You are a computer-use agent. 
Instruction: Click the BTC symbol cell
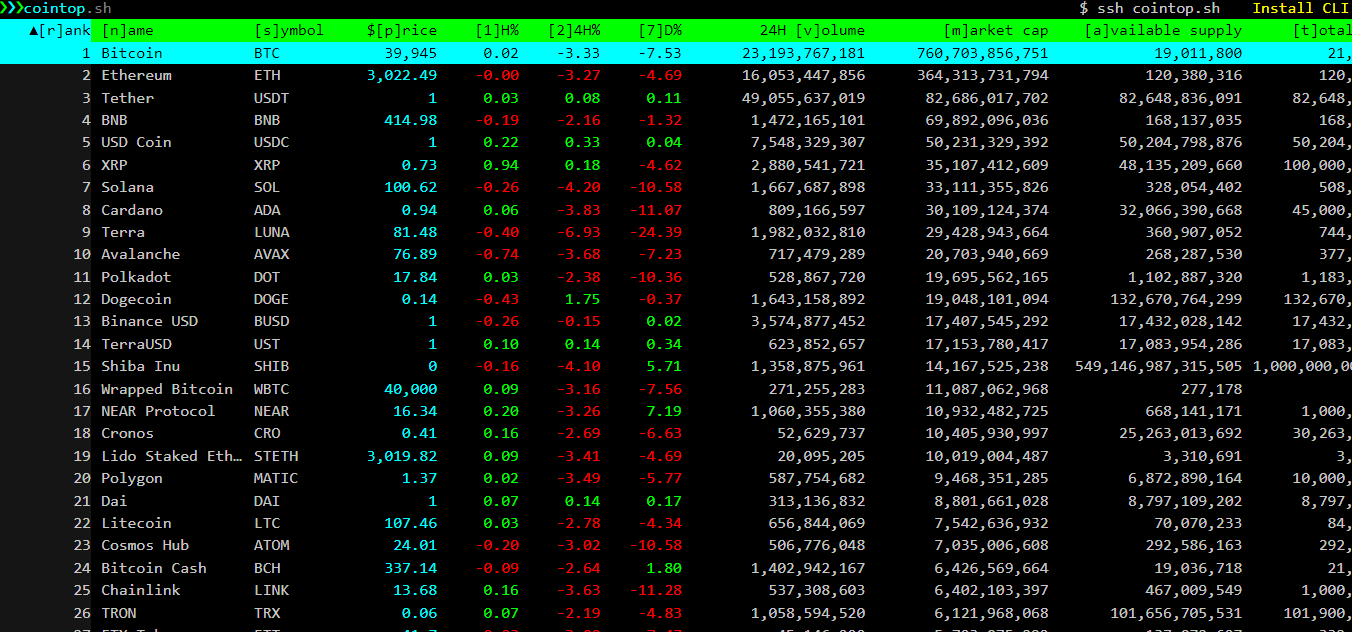coord(267,53)
